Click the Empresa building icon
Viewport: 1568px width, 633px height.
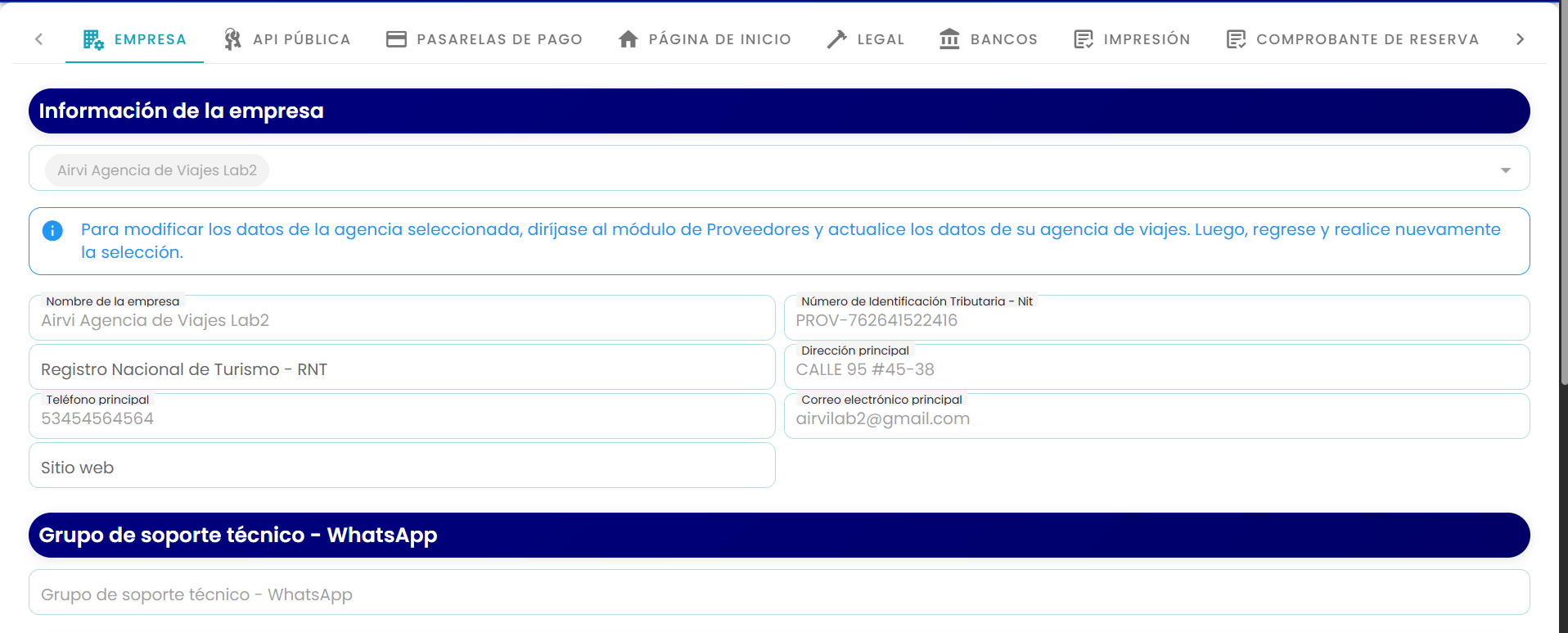(x=93, y=39)
